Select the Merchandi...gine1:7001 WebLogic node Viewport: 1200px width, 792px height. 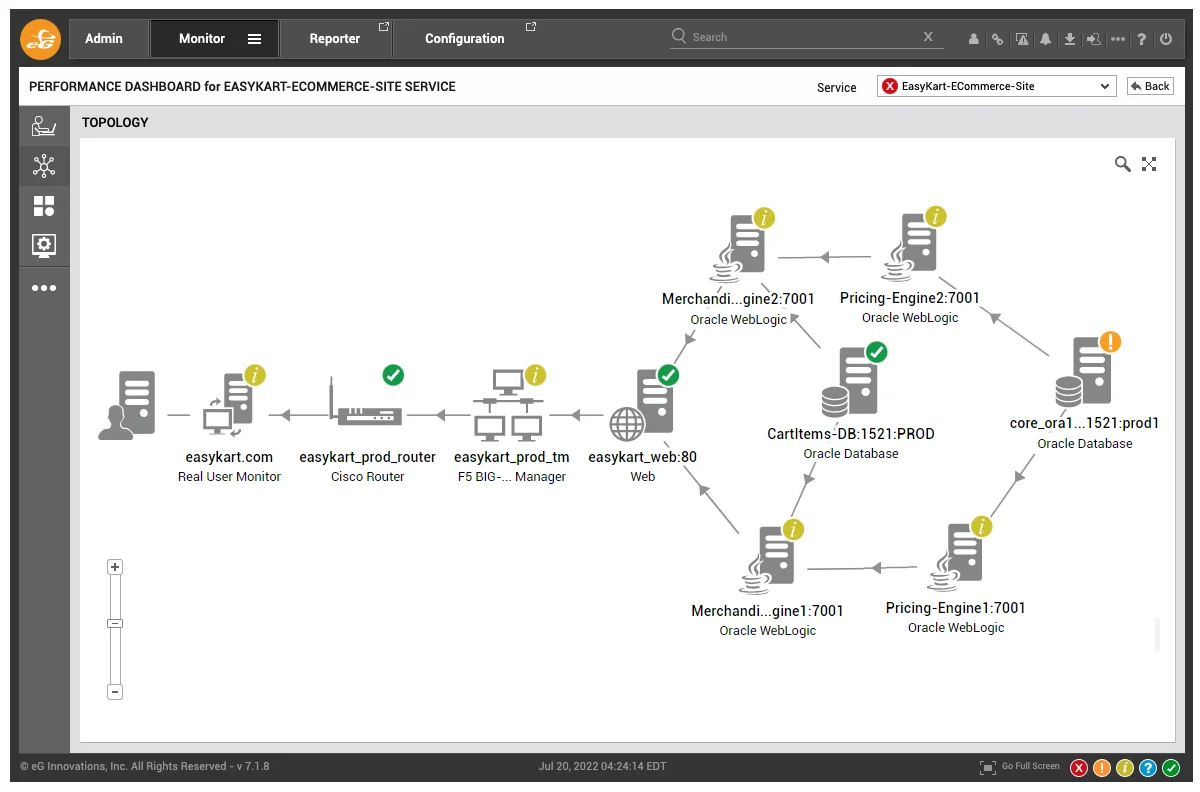[767, 560]
